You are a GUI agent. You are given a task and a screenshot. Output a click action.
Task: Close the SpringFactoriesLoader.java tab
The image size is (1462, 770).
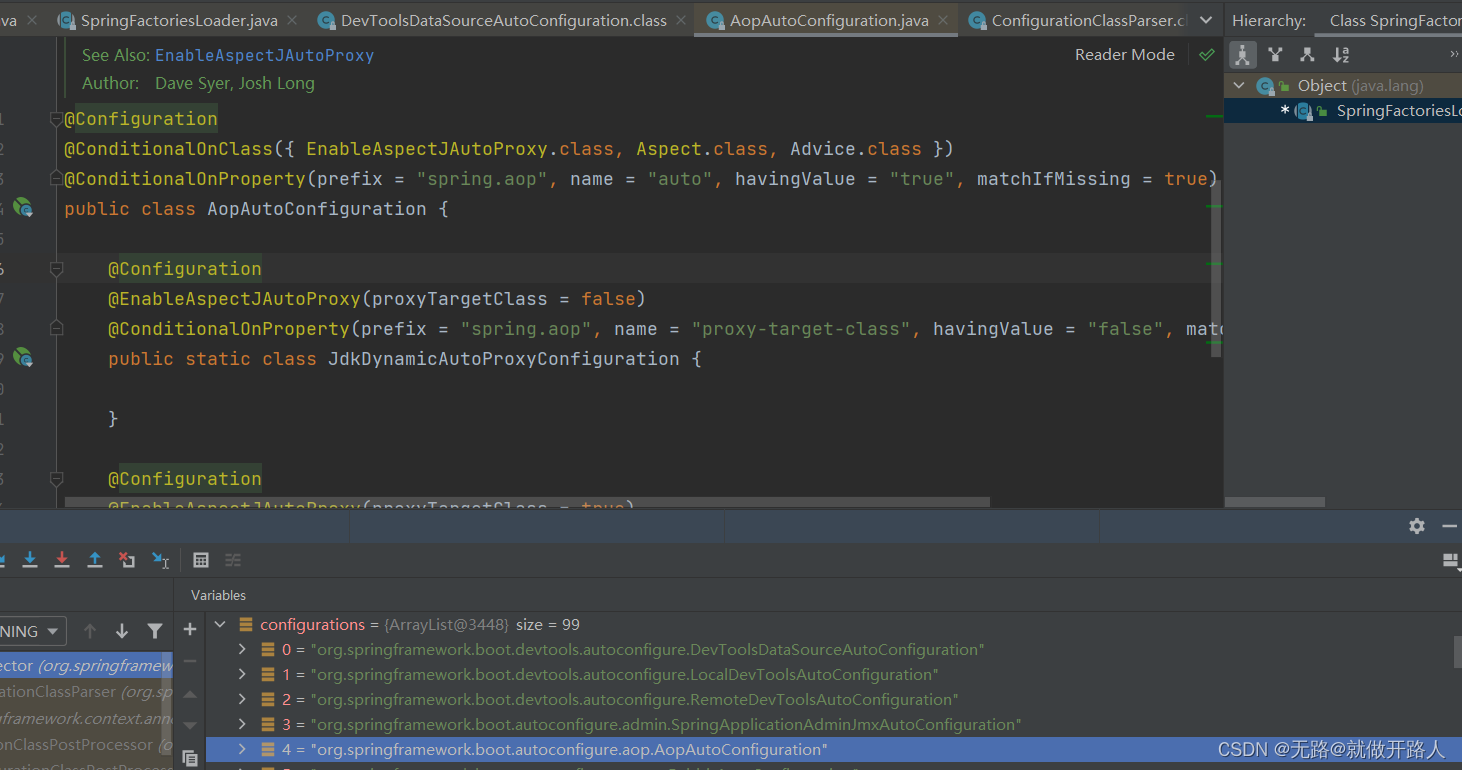tap(292, 20)
